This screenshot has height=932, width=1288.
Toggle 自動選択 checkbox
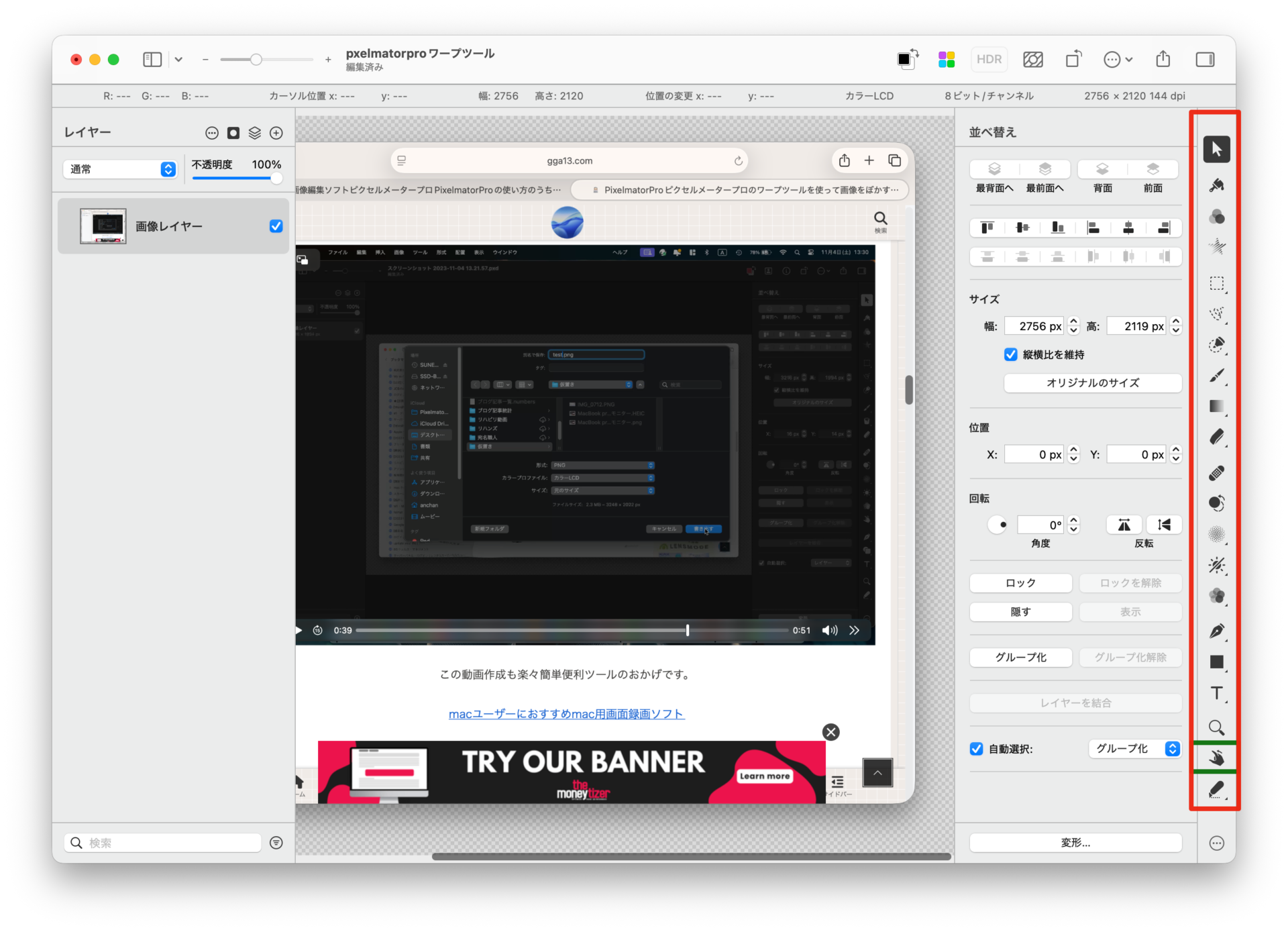[976, 749]
